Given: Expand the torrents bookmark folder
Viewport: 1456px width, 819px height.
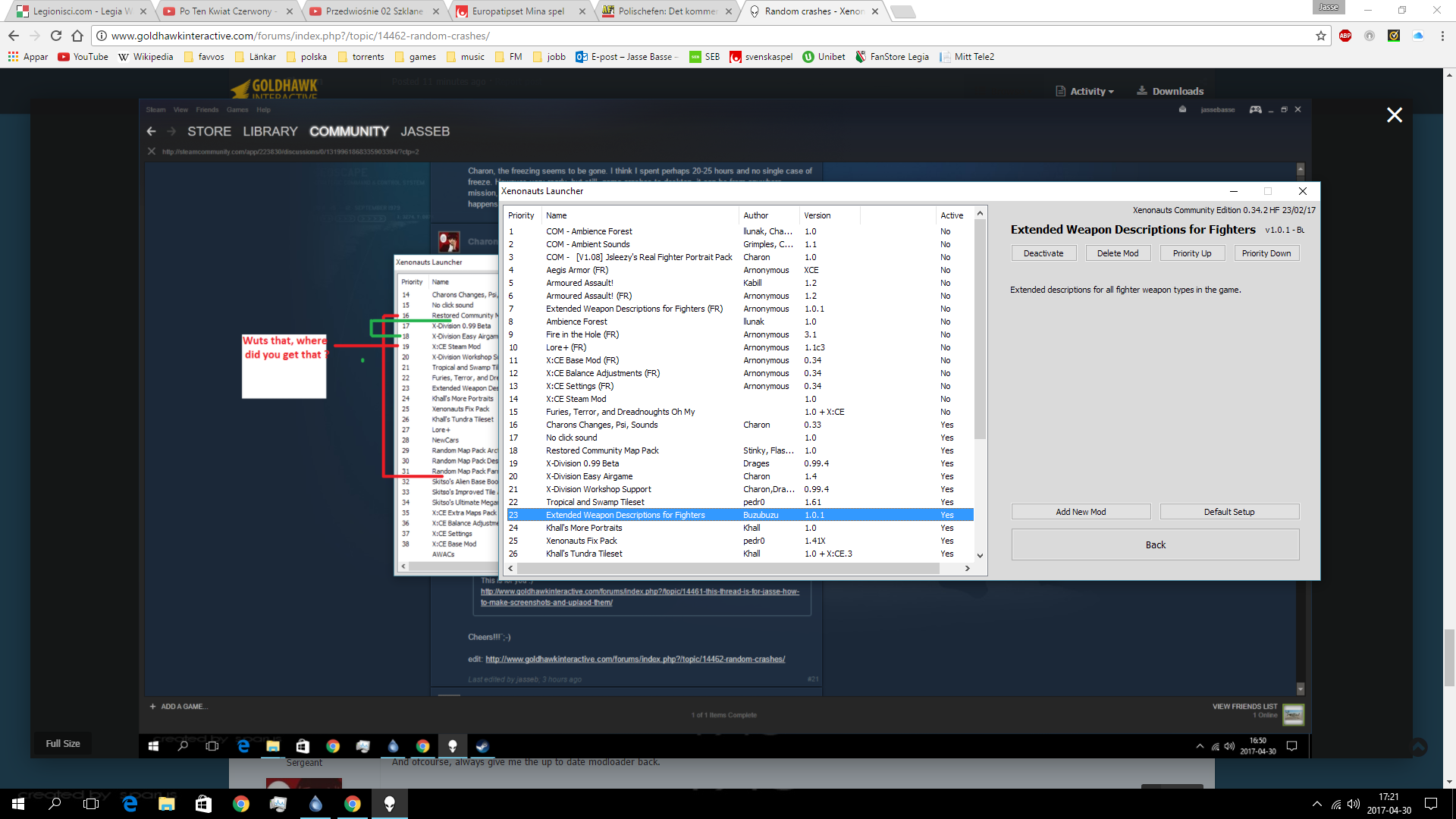Looking at the screenshot, I should click(361, 57).
